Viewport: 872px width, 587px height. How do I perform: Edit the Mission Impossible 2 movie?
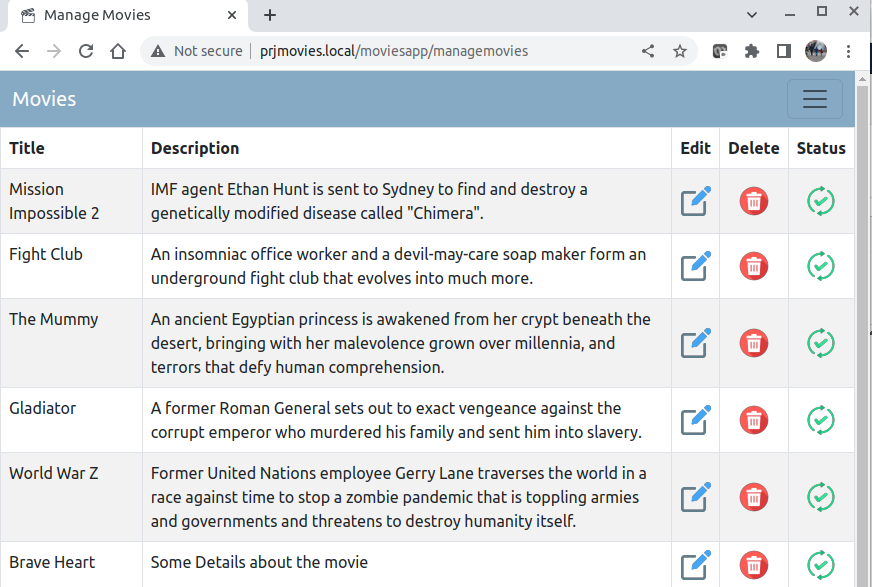tap(696, 201)
